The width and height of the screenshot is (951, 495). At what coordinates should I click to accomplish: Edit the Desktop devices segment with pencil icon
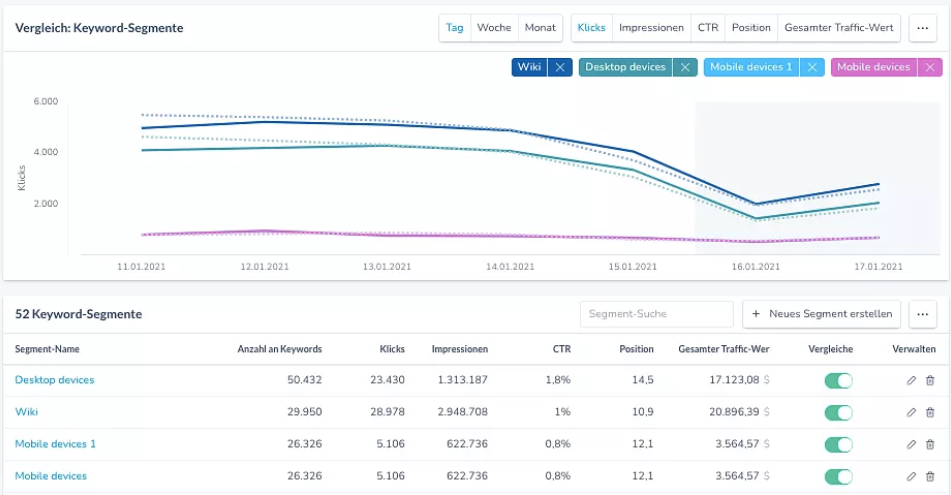[911, 381]
